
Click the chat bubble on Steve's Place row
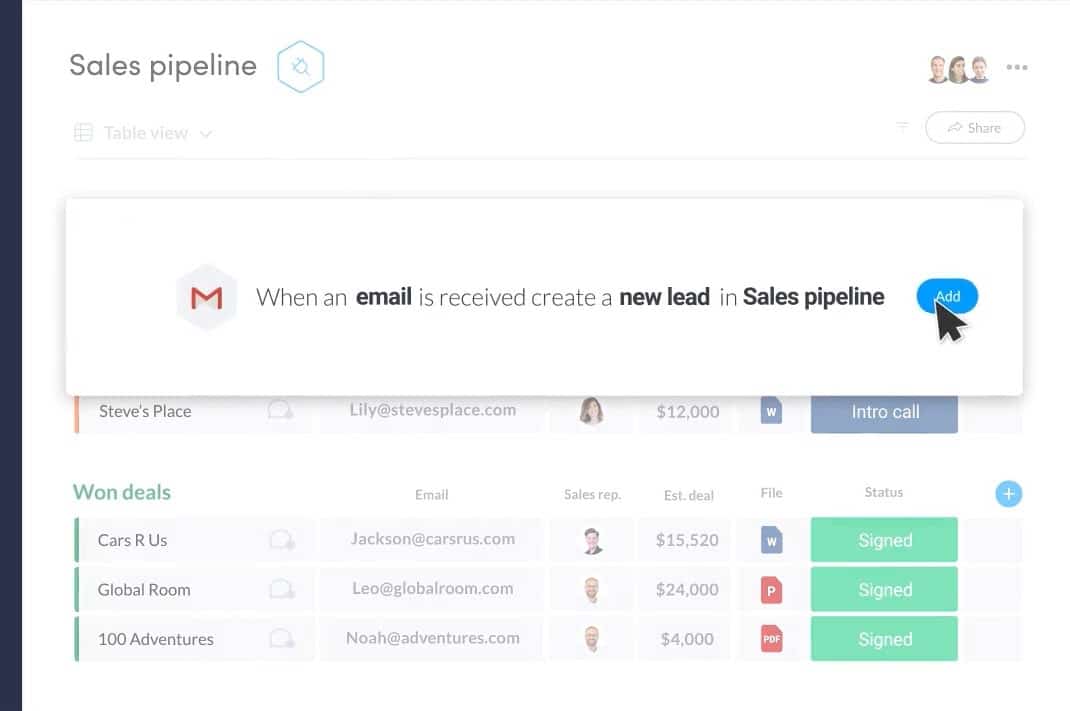pos(281,410)
